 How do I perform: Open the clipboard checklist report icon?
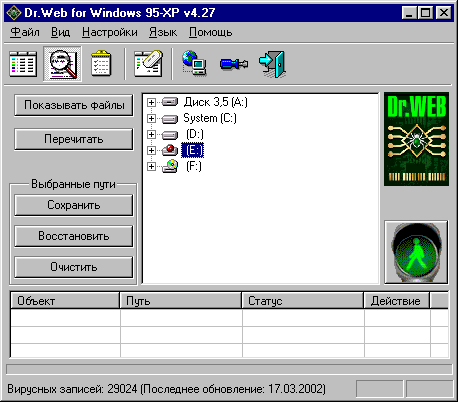point(101,63)
